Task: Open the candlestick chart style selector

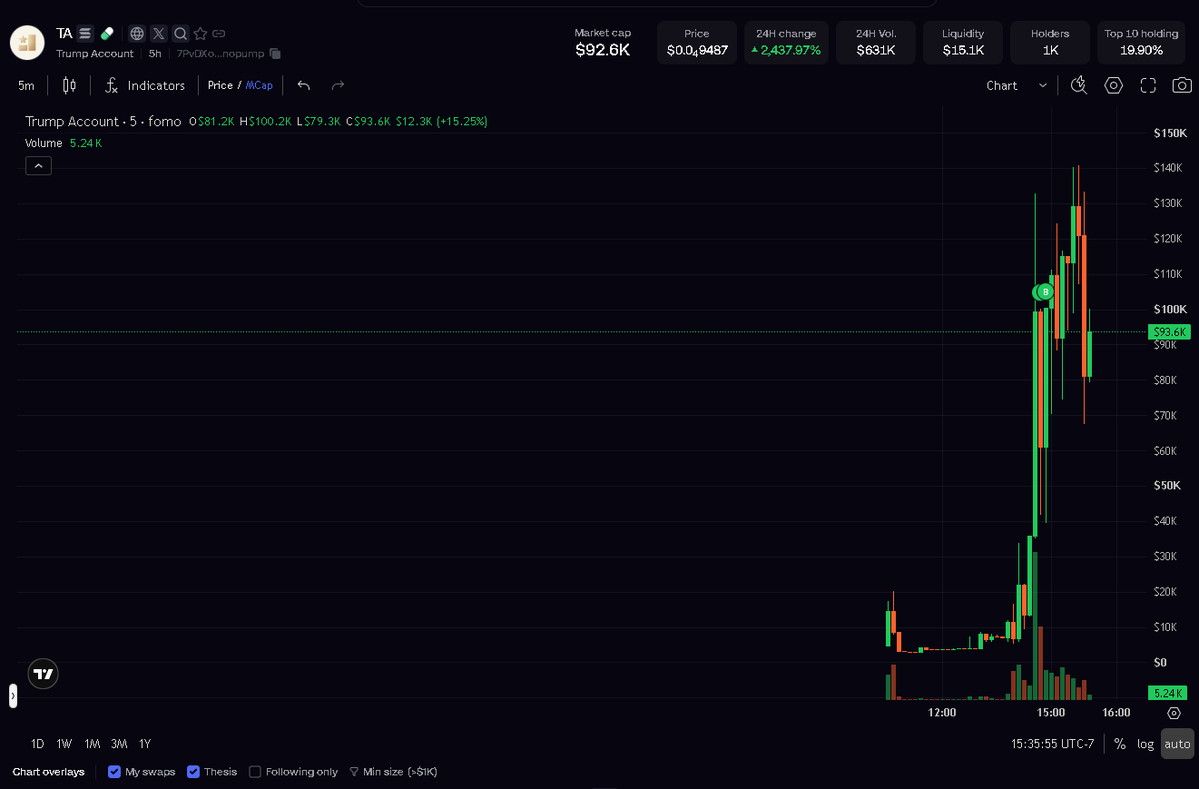Action: [69, 86]
